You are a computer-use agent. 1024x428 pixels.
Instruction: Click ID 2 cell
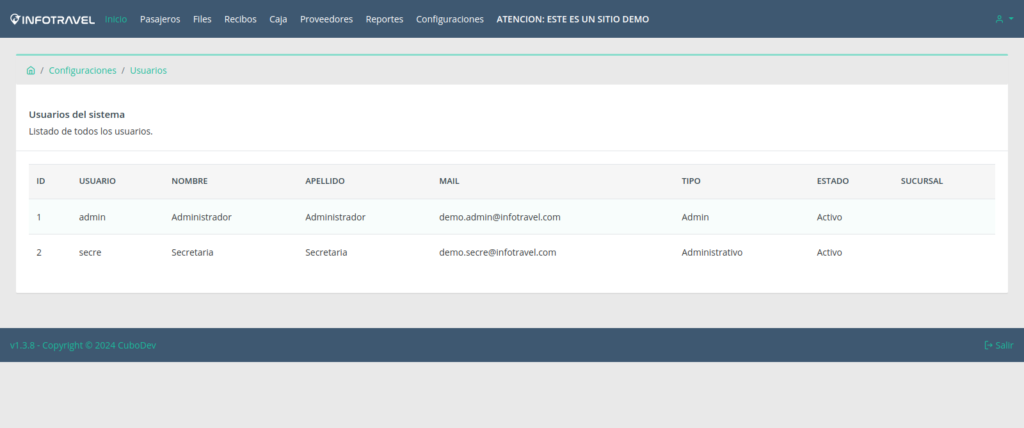(x=39, y=252)
